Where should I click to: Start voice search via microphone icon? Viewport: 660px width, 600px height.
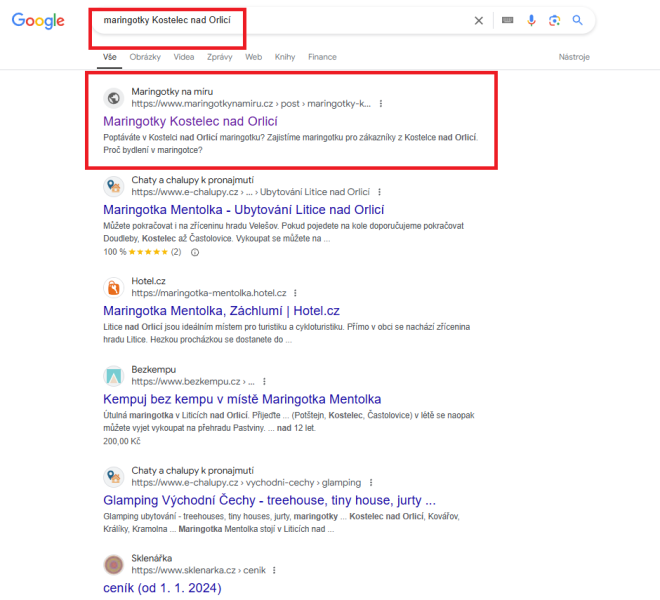(531, 20)
